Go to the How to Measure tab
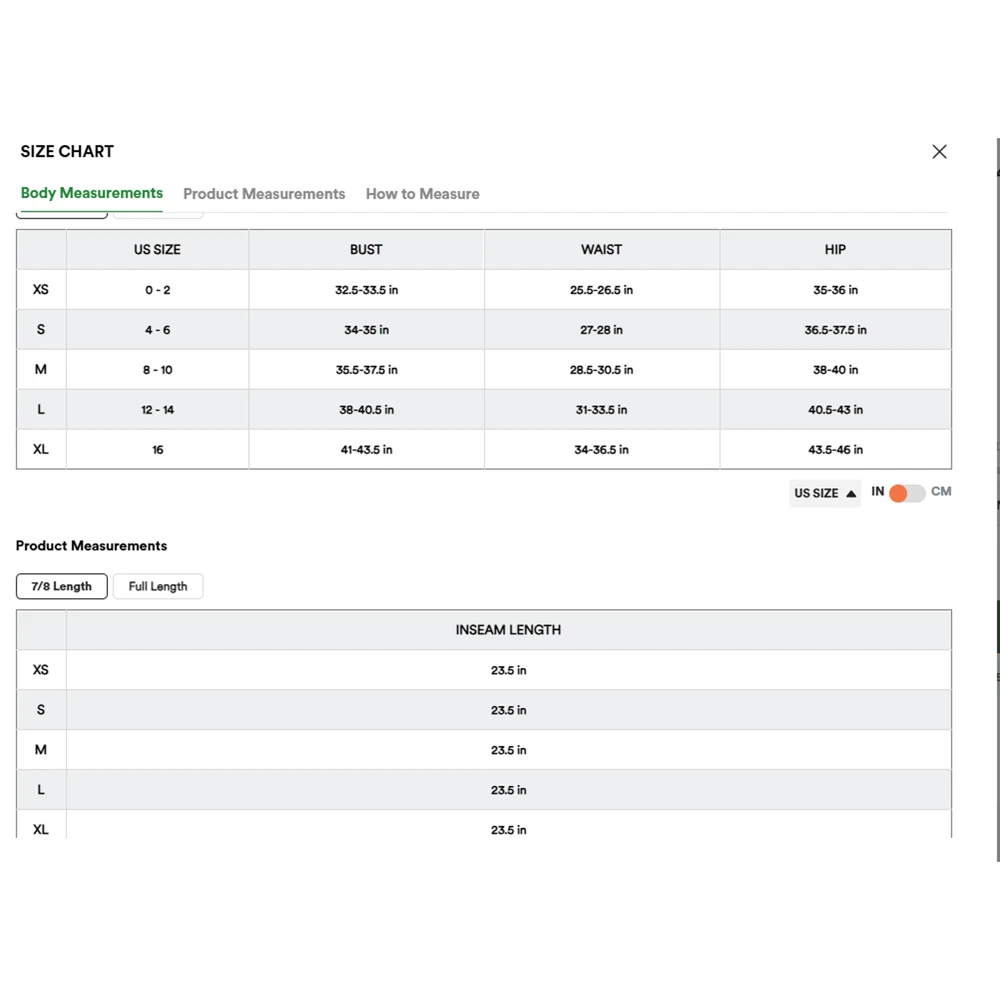The width and height of the screenshot is (1000, 1000). [x=422, y=194]
